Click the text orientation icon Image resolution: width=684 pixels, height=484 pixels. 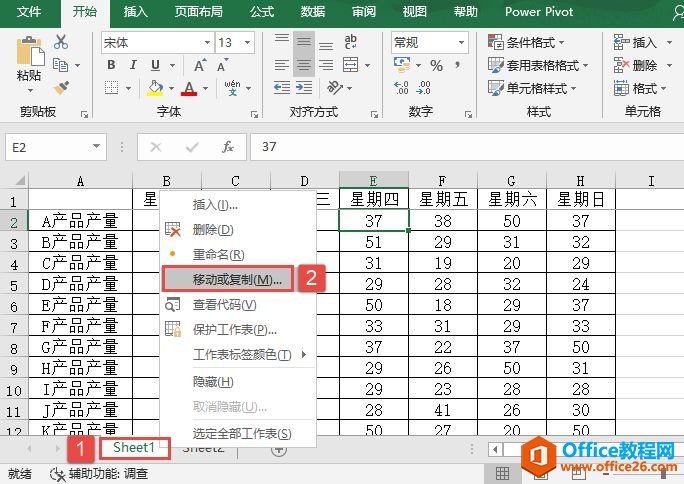(x=335, y=88)
